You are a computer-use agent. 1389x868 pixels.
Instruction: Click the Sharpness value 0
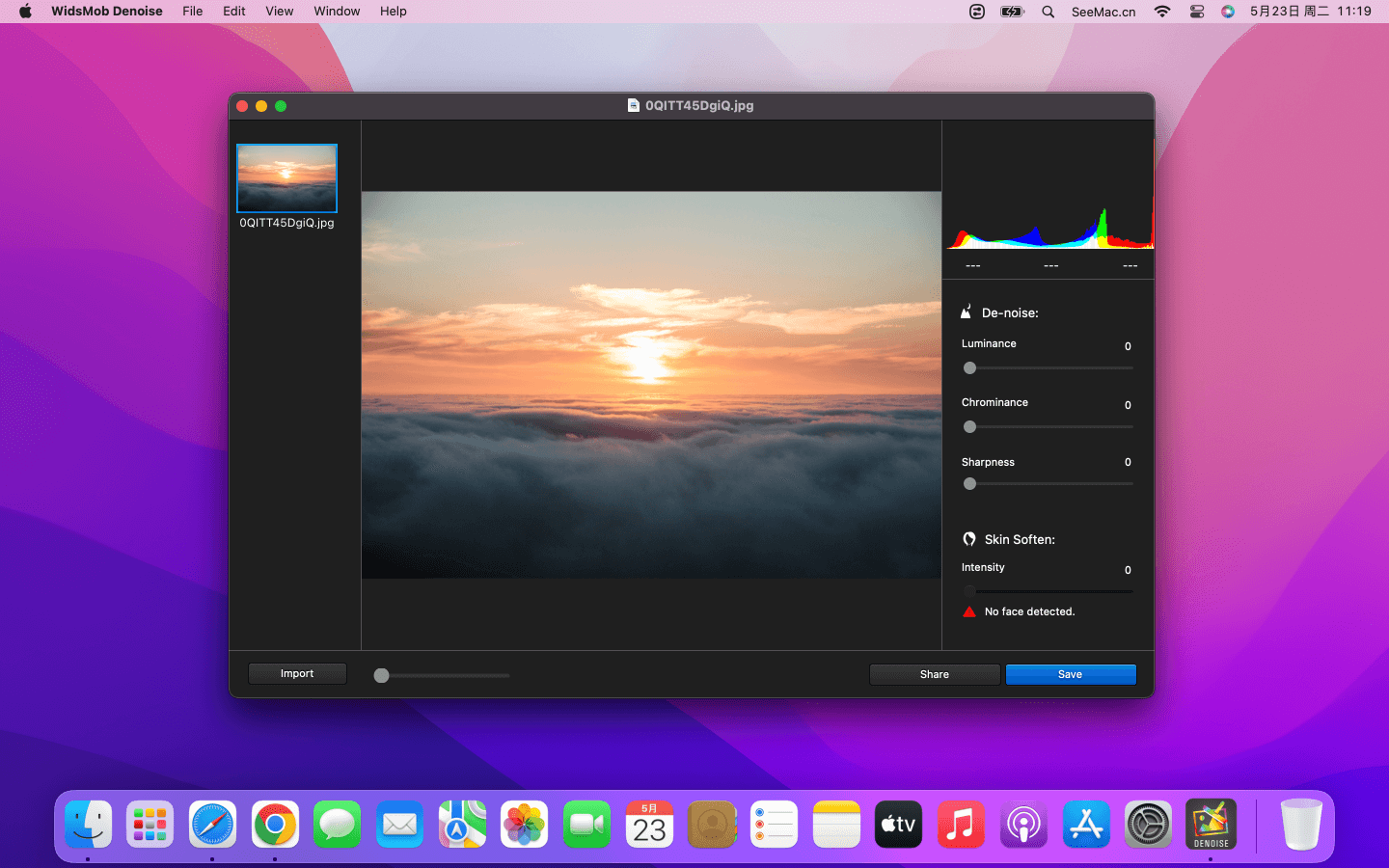pyautogui.click(x=1128, y=462)
